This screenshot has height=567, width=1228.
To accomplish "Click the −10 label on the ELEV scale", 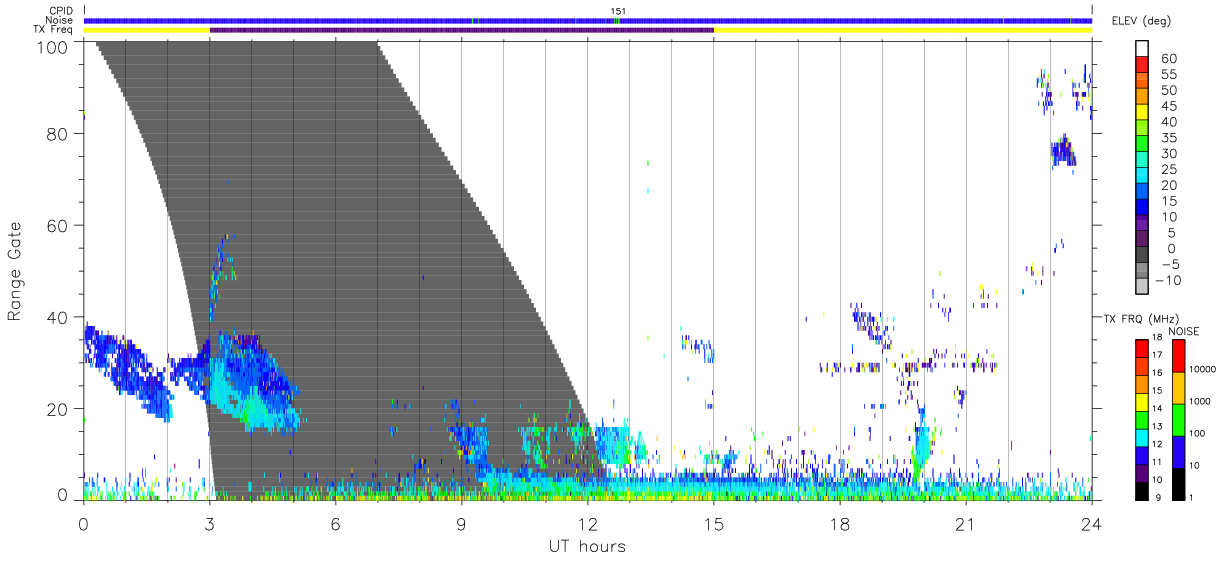I will coord(1169,280).
